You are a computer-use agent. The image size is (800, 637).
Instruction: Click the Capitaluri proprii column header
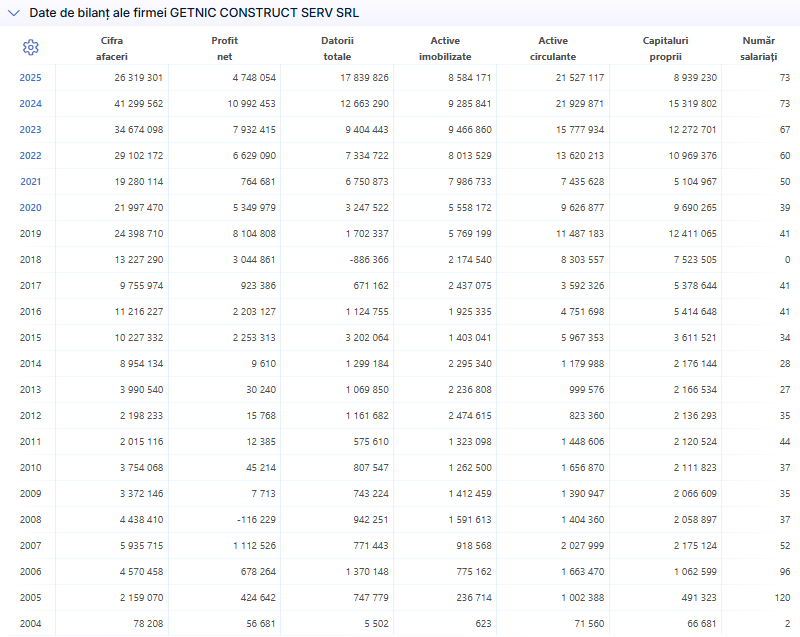point(665,48)
